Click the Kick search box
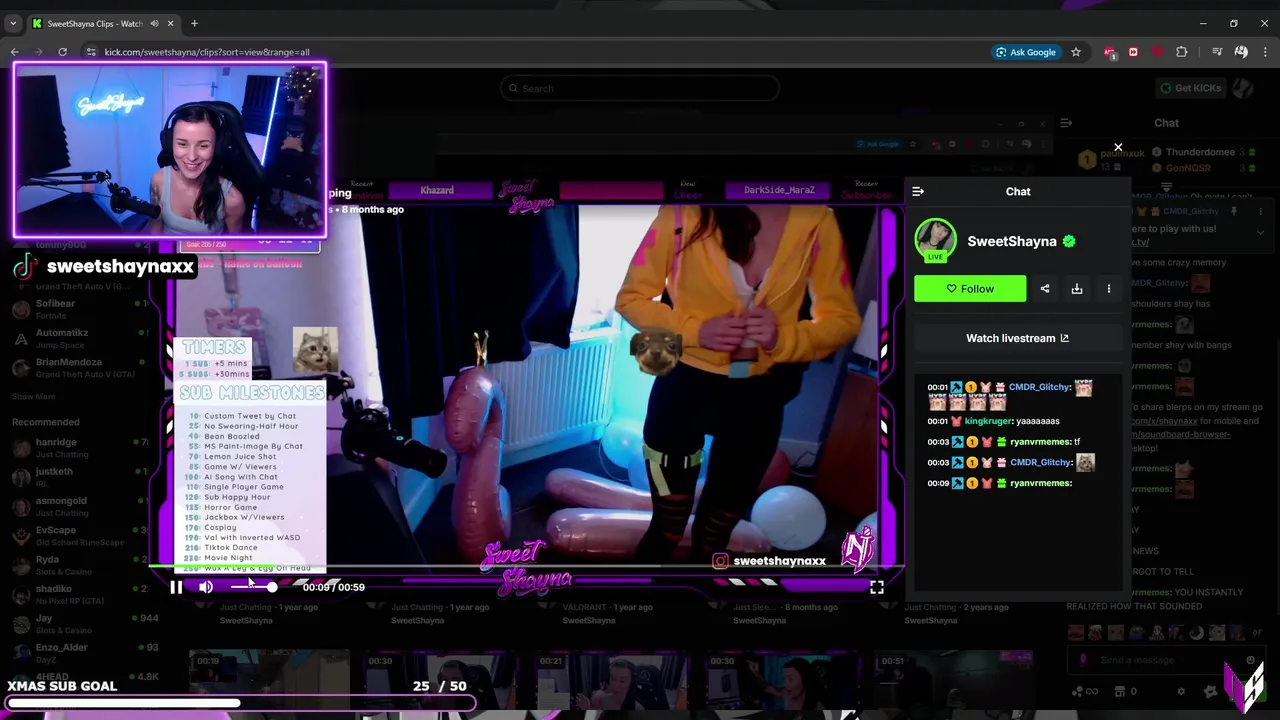Screen dimensions: 1280x720 [640, 89]
